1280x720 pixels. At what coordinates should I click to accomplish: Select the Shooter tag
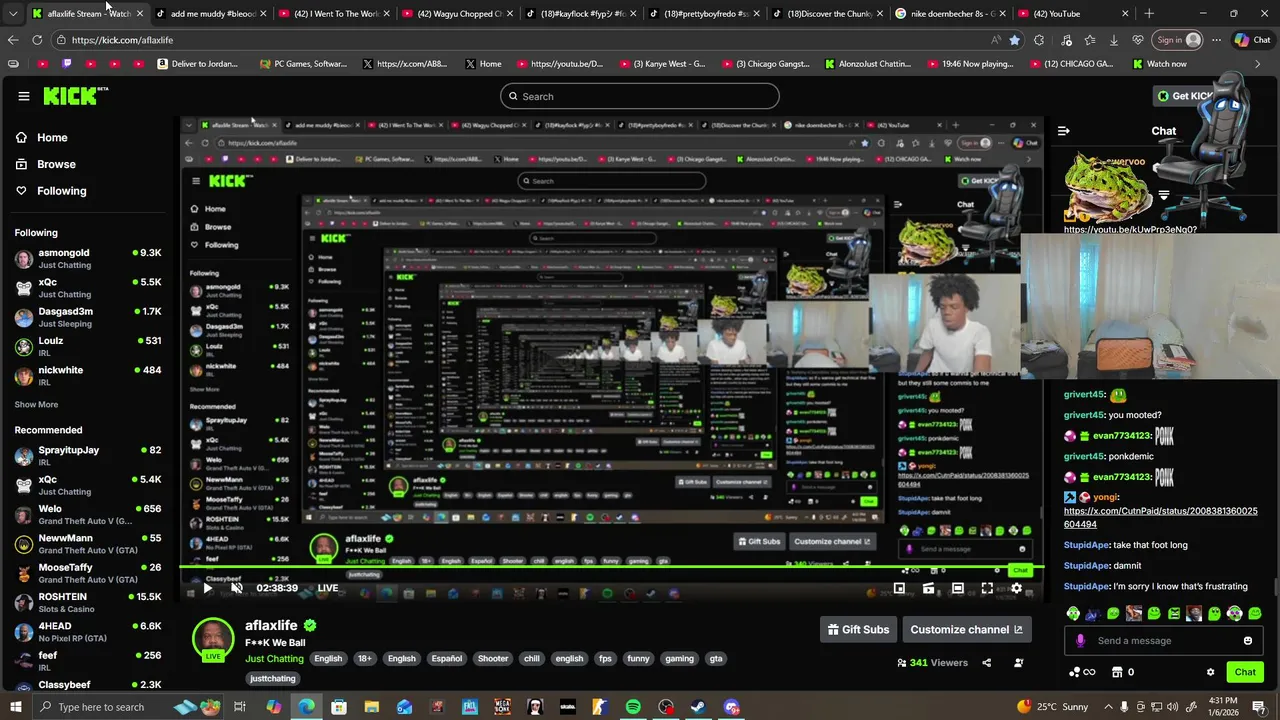(x=493, y=659)
